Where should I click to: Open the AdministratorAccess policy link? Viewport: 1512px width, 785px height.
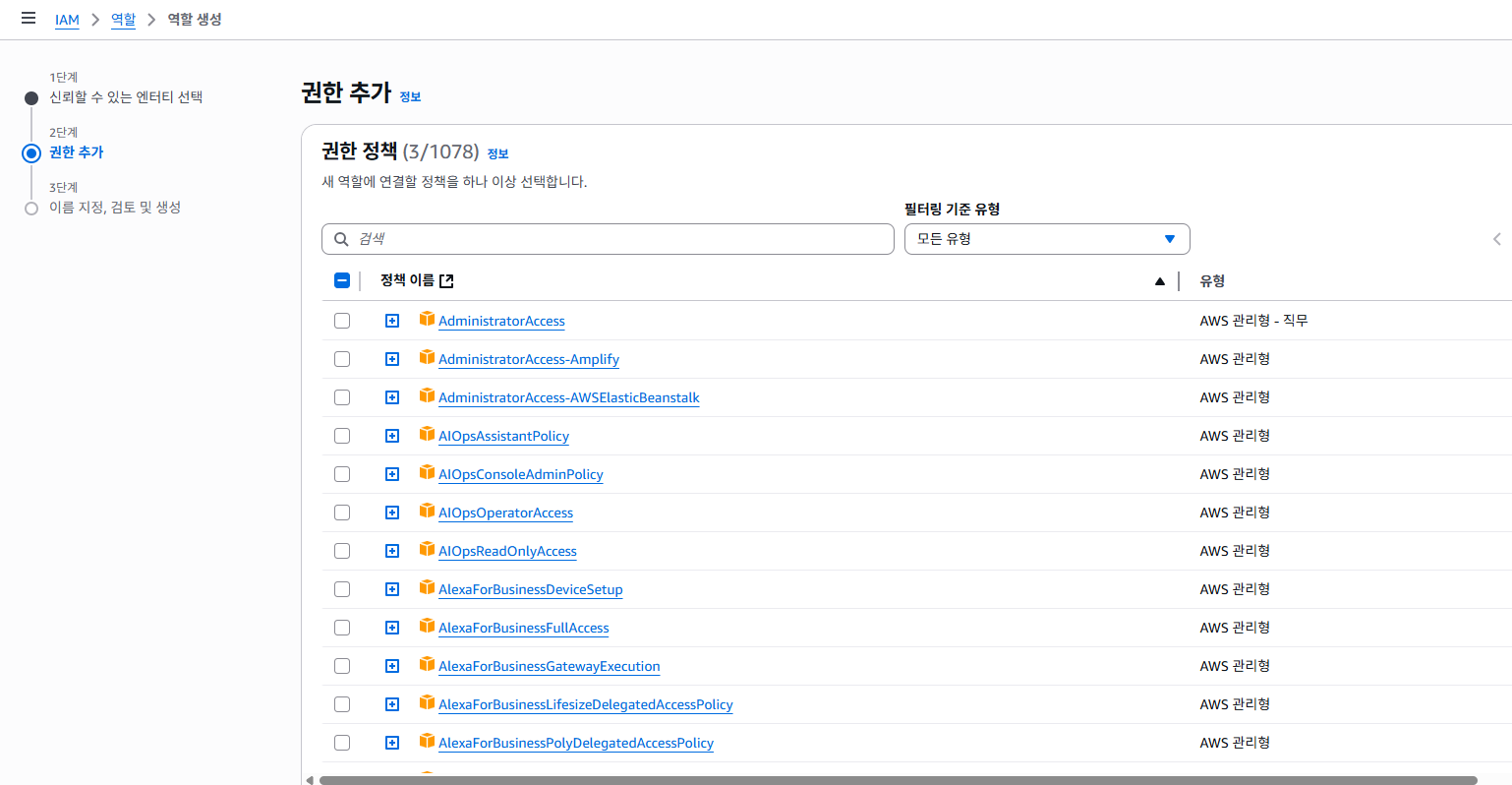[x=501, y=321]
